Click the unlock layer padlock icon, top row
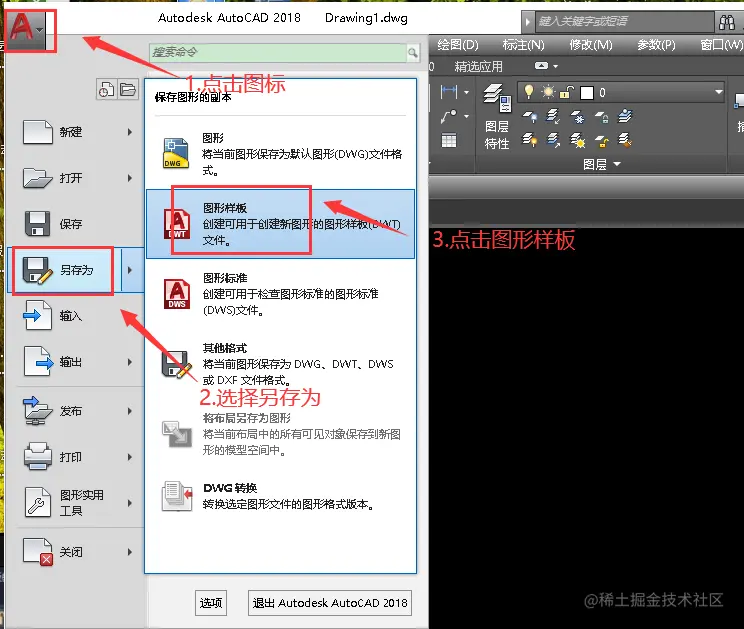This screenshot has height=629, width=744. (x=602, y=116)
